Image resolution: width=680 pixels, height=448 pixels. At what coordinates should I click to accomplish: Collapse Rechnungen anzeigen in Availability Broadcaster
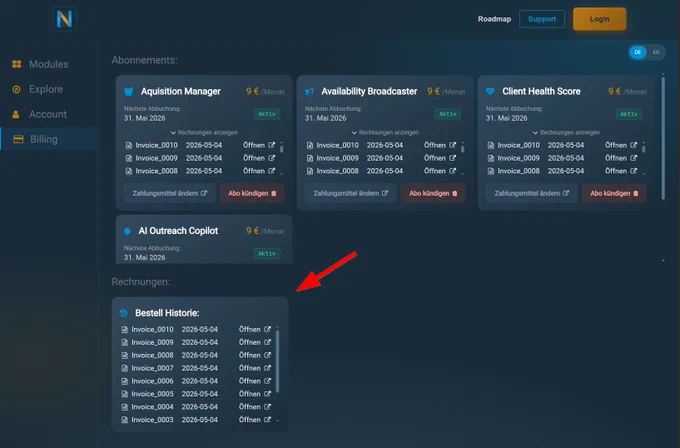tap(385, 132)
